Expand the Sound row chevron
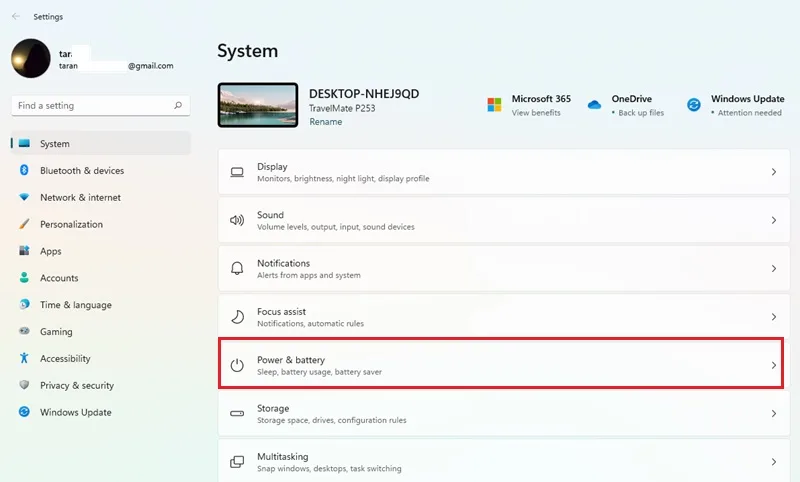 coord(774,220)
